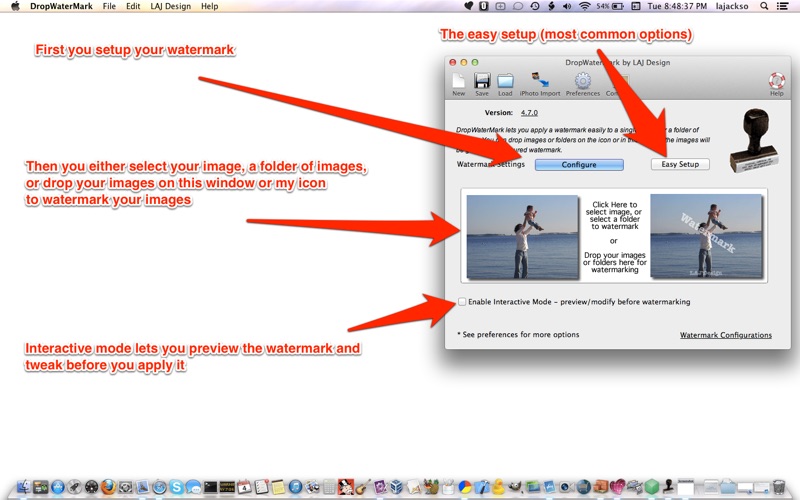800x500 pixels.
Task: Open Skype from the Dock
Action: click(177, 487)
